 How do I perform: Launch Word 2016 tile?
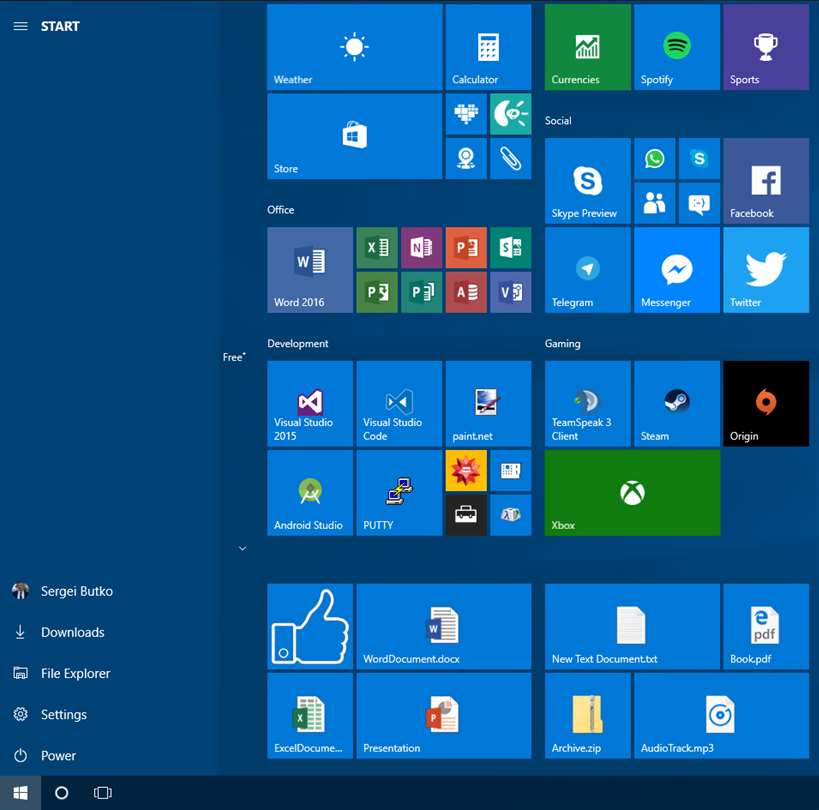click(310, 270)
